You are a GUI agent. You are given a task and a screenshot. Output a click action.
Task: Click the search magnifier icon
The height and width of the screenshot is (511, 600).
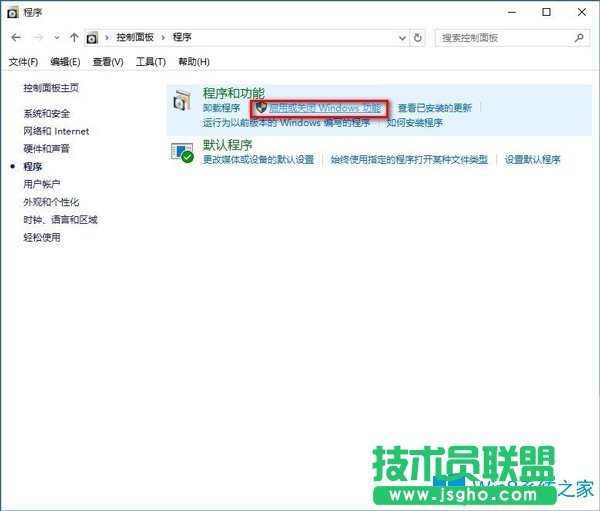tap(579, 38)
